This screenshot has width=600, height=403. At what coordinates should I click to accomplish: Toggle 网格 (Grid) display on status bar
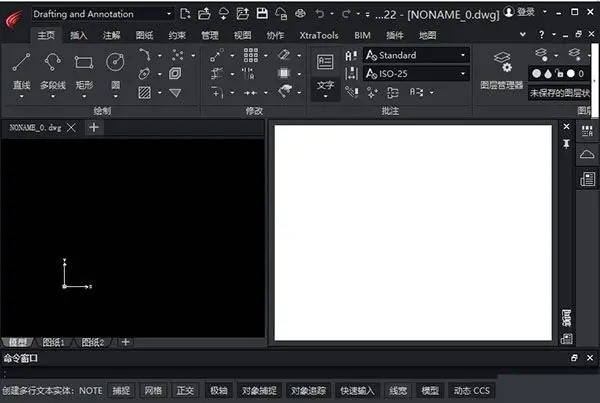153,390
